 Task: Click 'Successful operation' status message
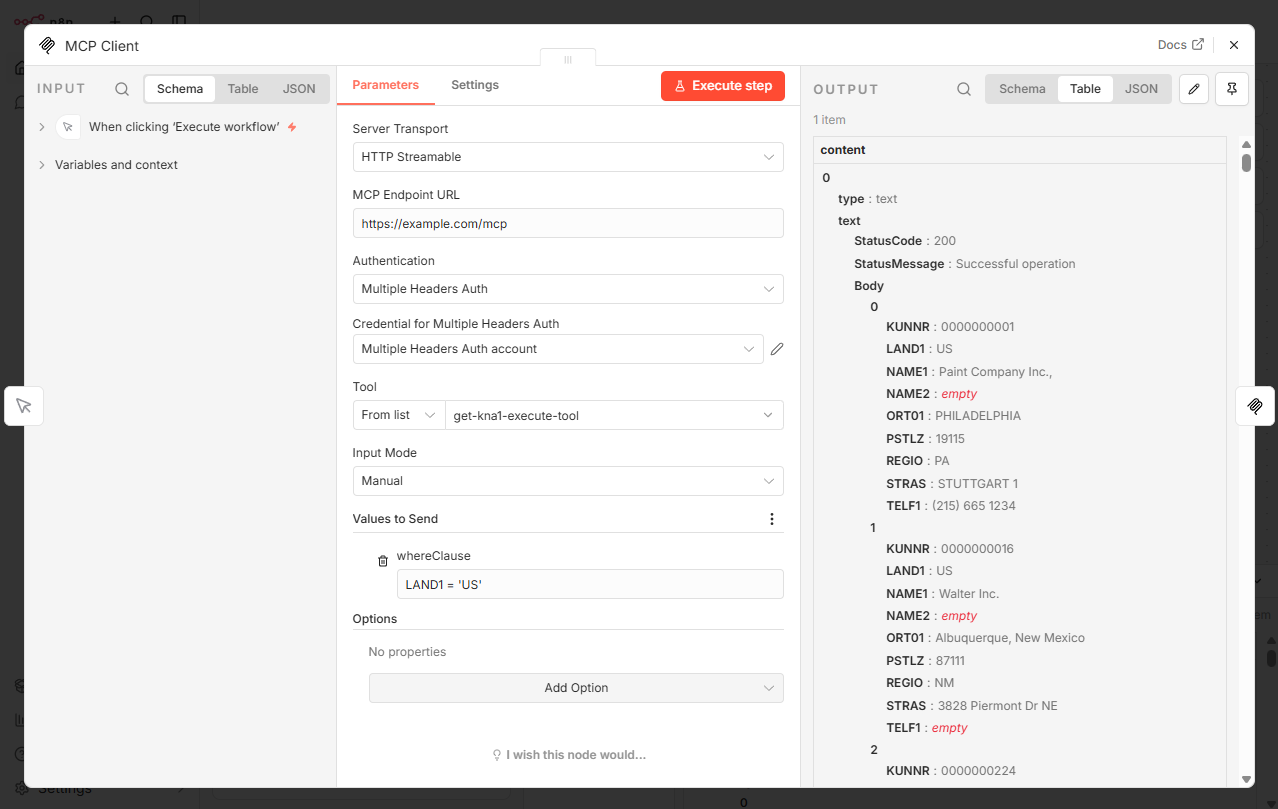tap(1015, 264)
